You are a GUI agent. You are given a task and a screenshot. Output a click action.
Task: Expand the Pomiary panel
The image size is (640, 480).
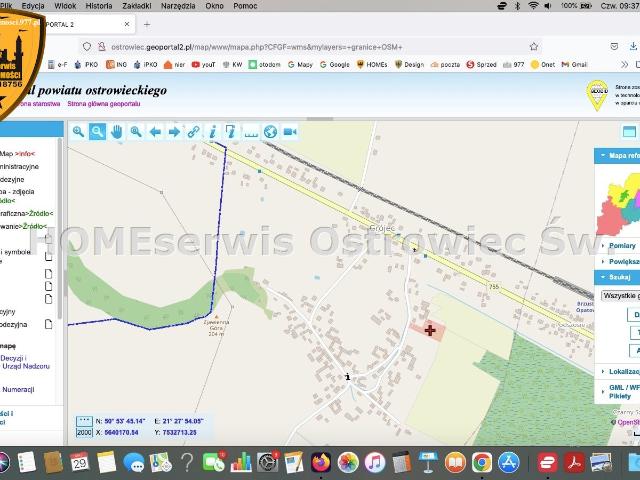[621, 245]
